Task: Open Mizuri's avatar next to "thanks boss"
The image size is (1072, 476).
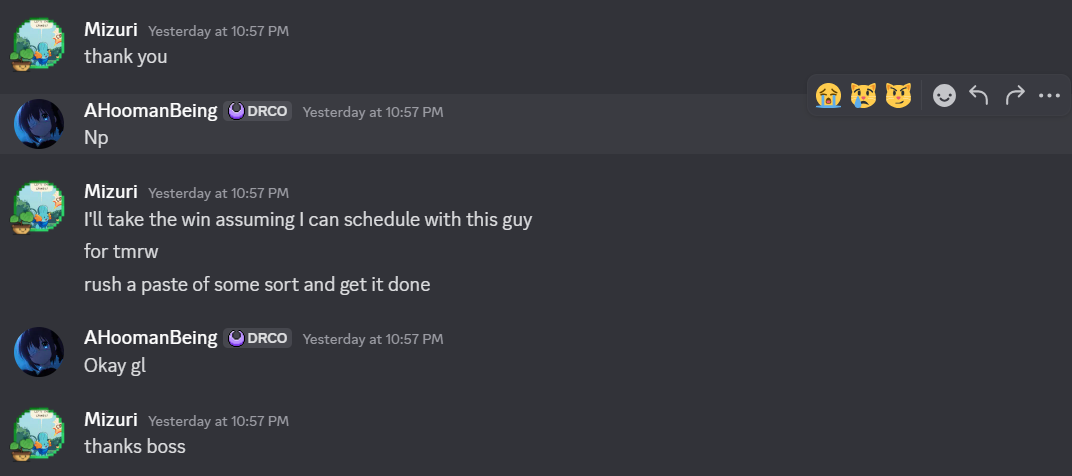Action: point(39,434)
